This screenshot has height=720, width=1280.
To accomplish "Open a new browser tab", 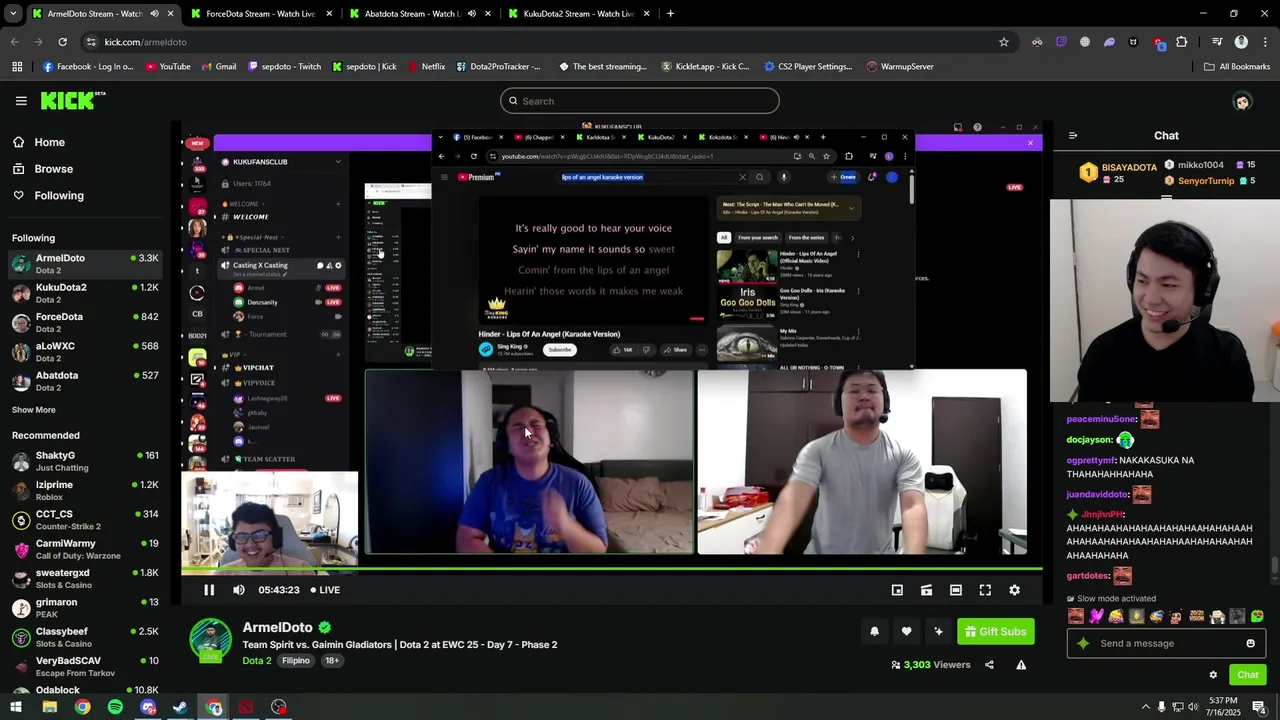I will (670, 14).
